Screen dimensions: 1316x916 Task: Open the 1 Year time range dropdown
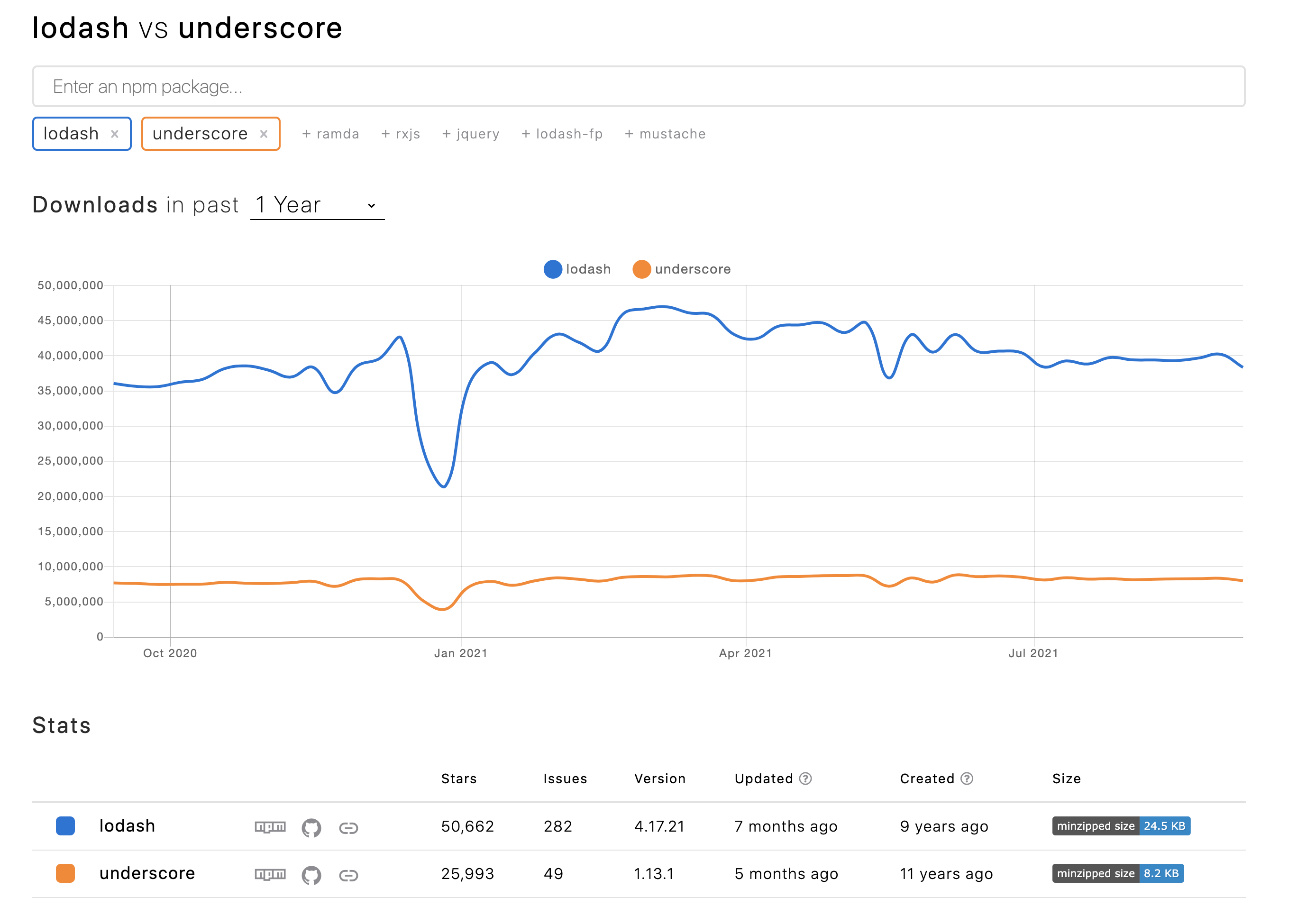pyautogui.click(x=317, y=205)
